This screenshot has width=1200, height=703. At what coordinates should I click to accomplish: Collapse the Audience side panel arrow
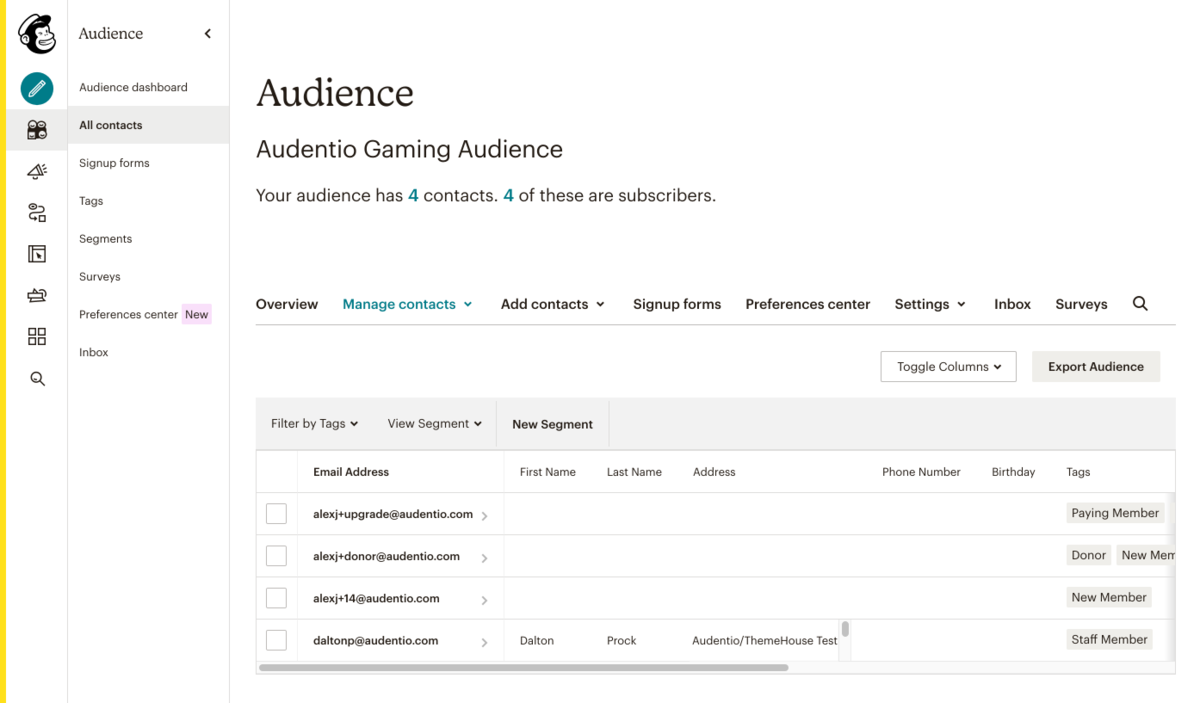[x=208, y=34]
